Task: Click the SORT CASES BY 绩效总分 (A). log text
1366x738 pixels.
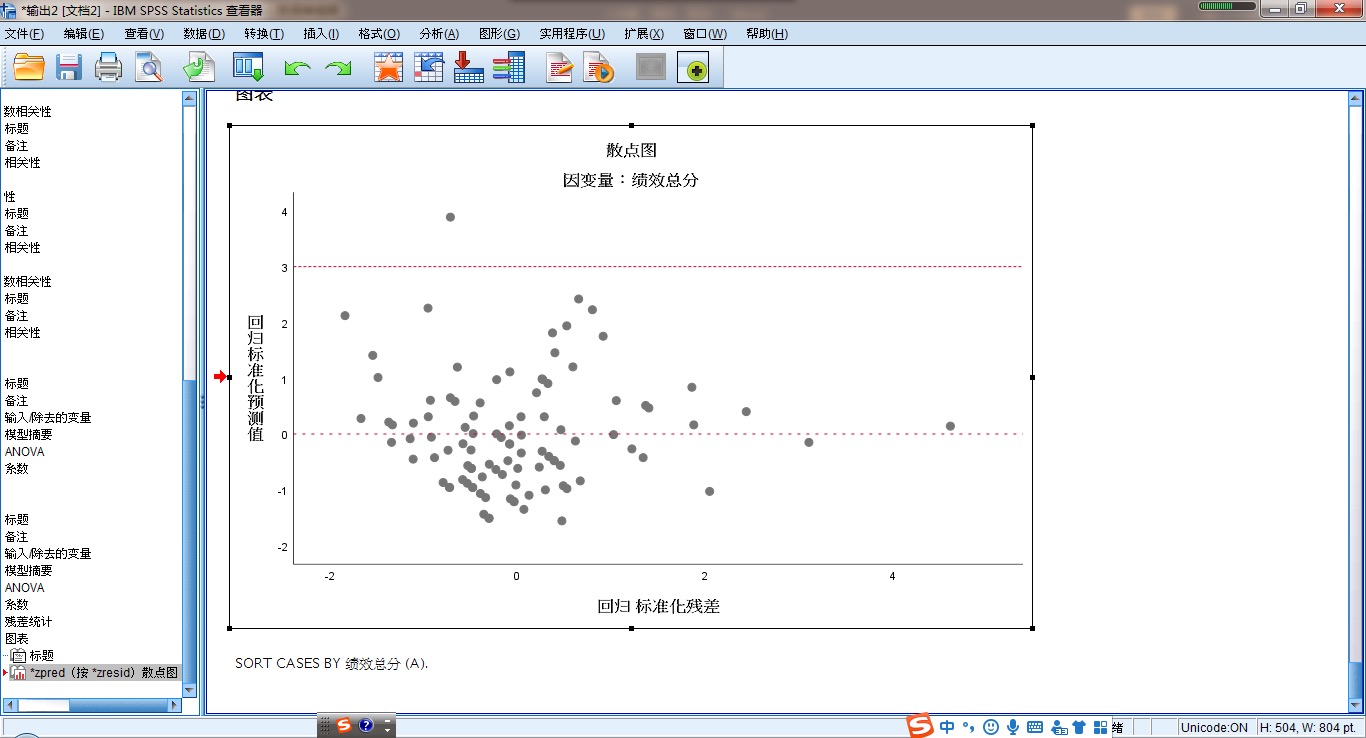Action: click(332, 663)
